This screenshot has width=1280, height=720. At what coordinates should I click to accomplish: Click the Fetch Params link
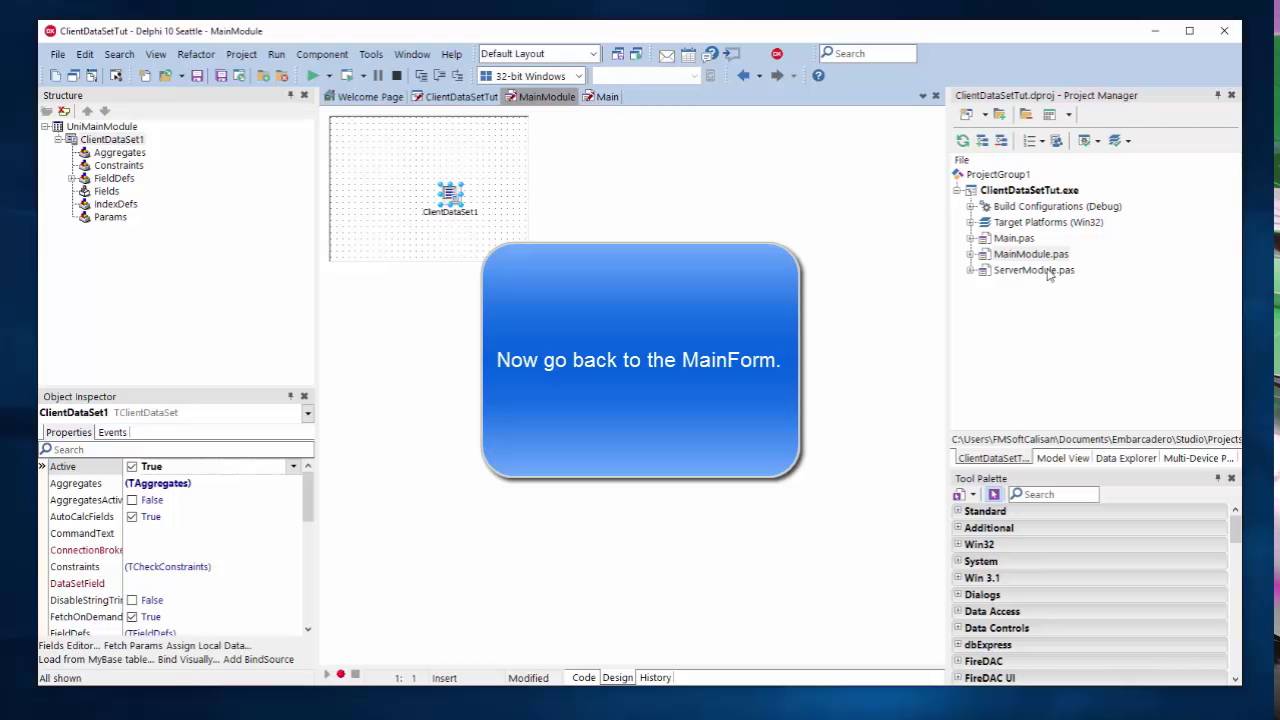pyautogui.click(x=133, y=646)
